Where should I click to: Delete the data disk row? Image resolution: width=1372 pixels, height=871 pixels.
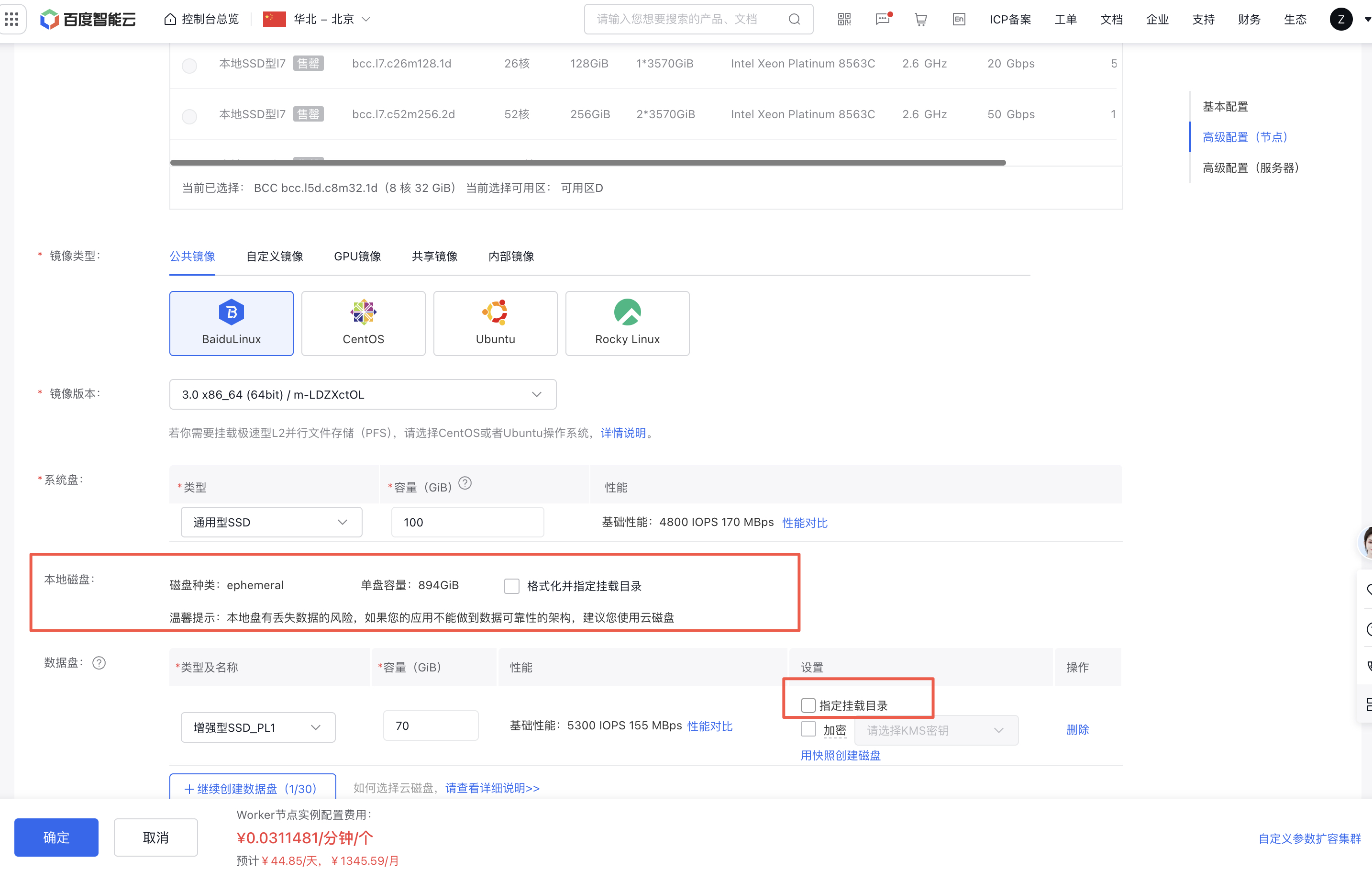click(1077, 730)
